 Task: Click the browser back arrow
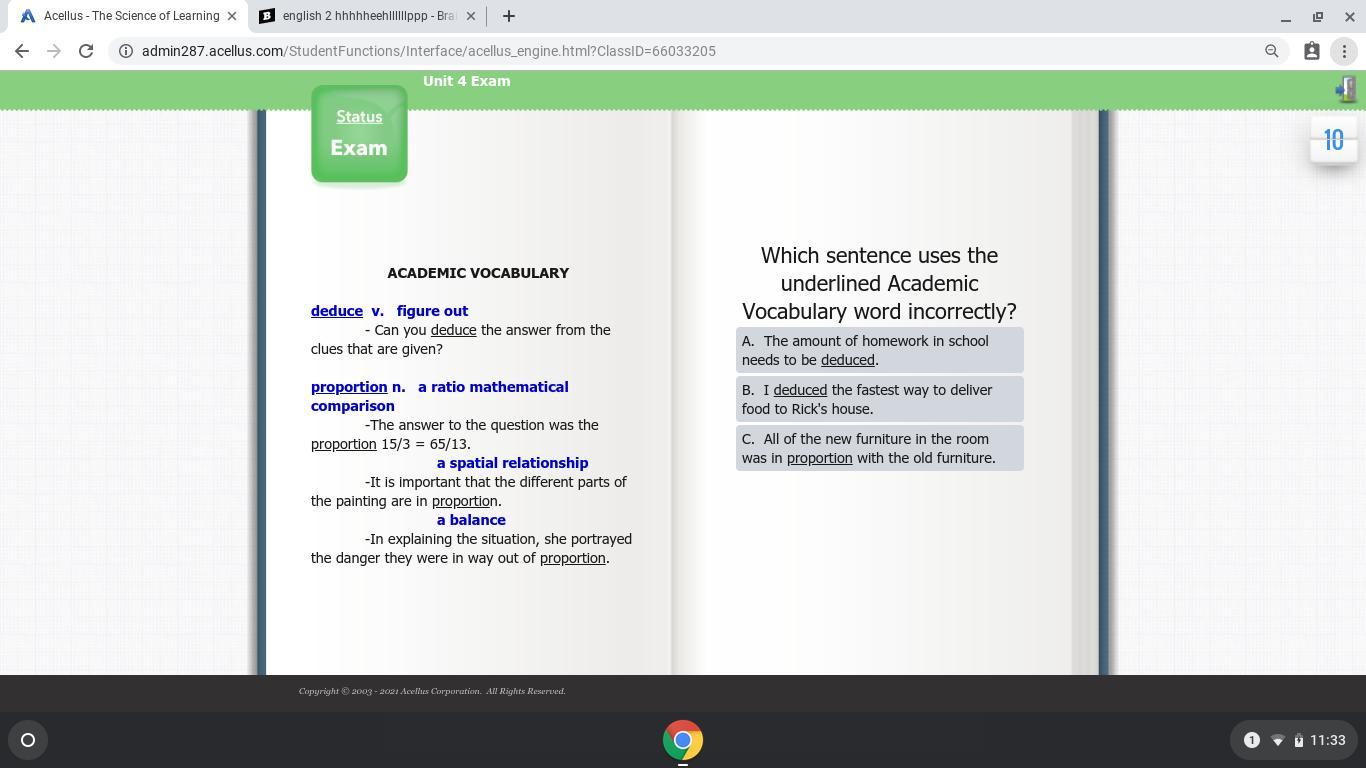[x=22, y=51]
